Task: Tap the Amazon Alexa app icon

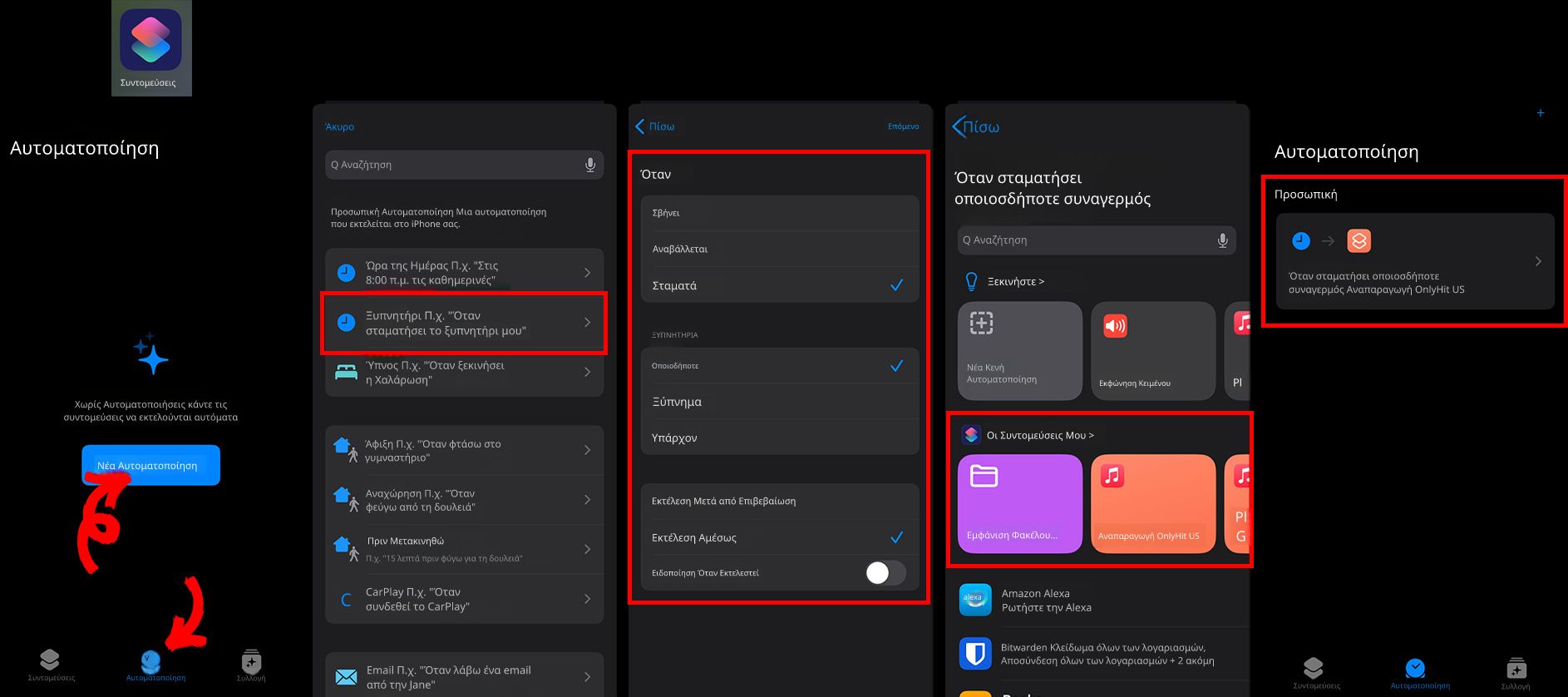Action: coord(974,600)
